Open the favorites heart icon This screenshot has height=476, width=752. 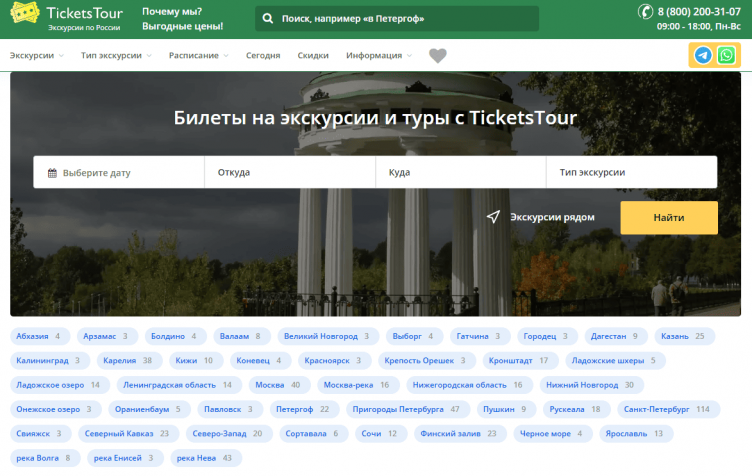coord(437,56)
